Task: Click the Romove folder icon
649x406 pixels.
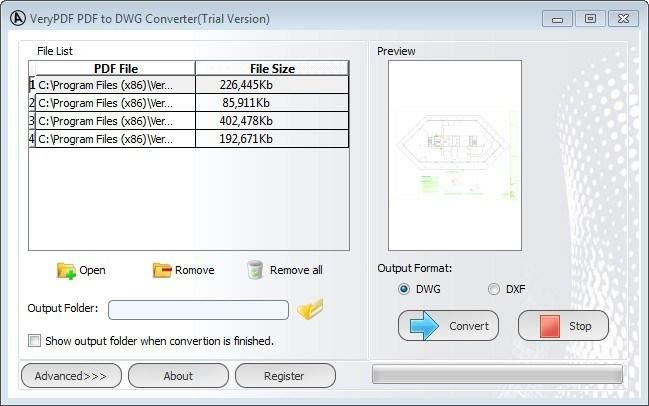Action: (162, 270)
